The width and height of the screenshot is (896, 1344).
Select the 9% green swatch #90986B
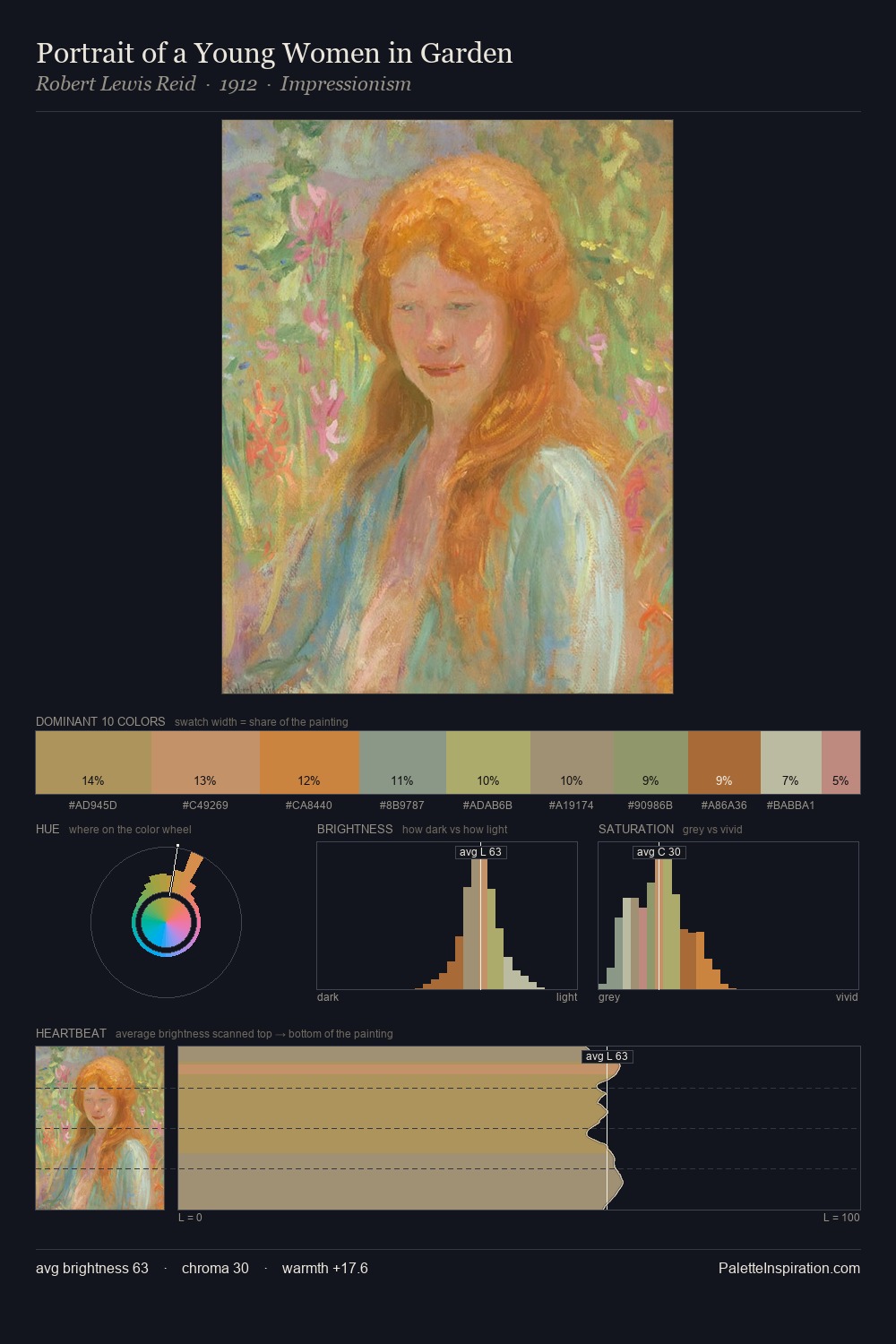(650, 762)
